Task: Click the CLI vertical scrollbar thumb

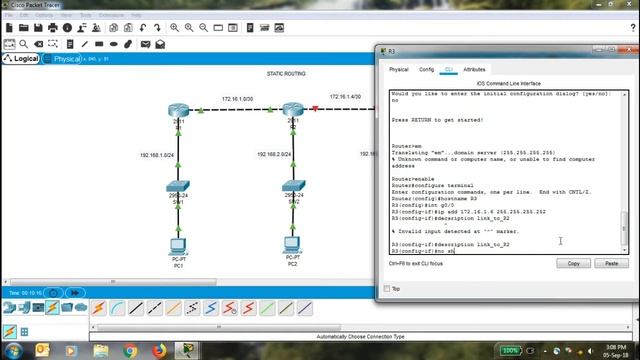Action: [x=624, y=228]
